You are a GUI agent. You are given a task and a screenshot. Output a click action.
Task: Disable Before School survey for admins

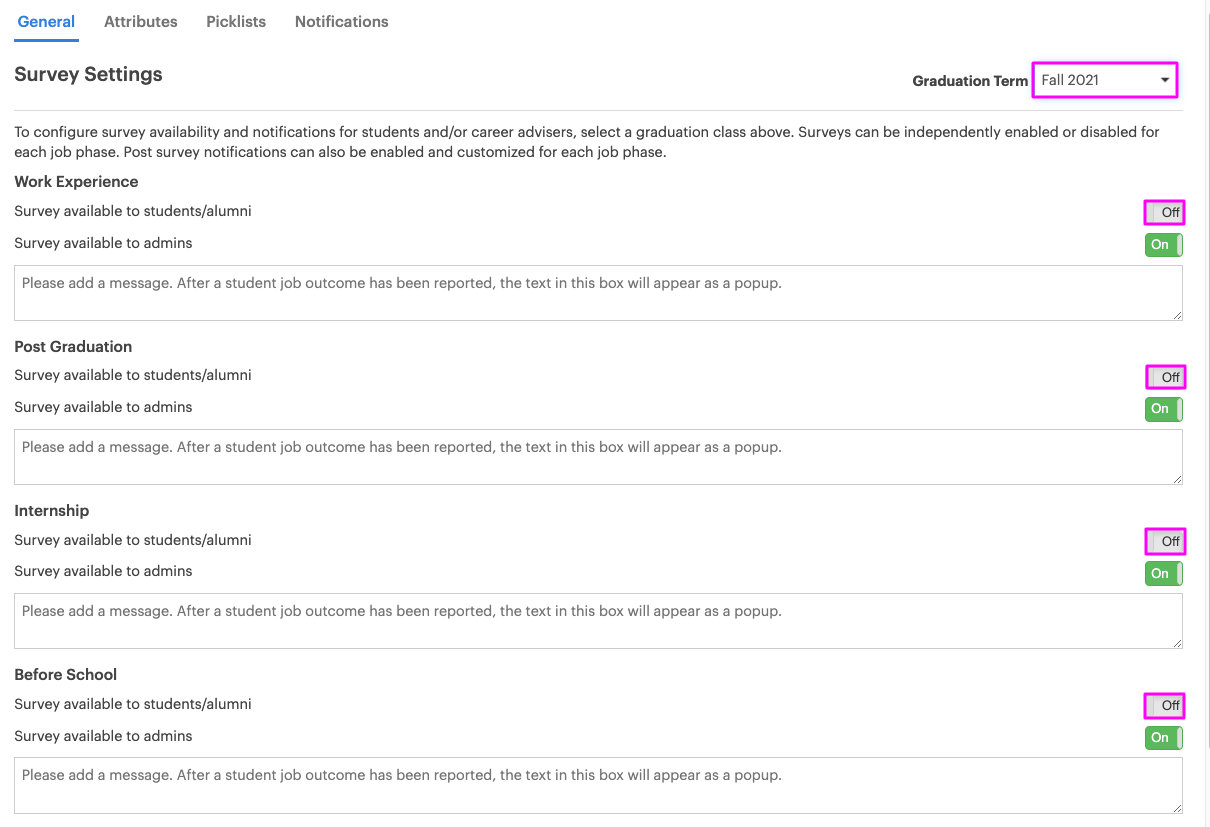[x=1164, y=737]
